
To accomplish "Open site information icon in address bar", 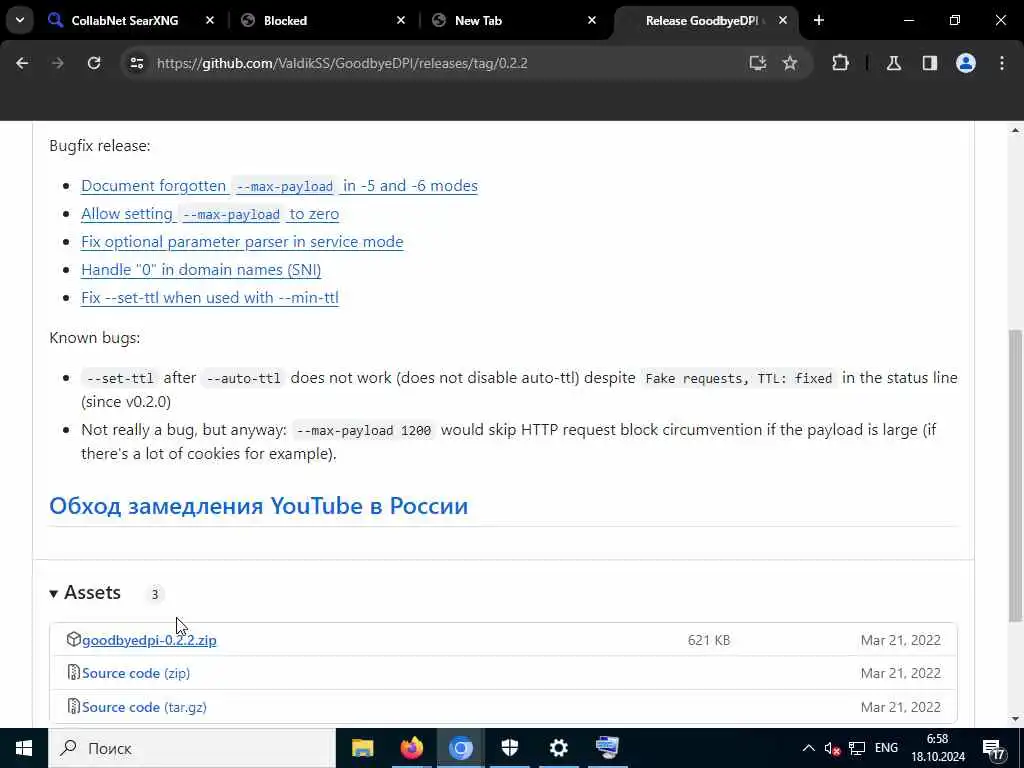I will [x=136, y=63].
